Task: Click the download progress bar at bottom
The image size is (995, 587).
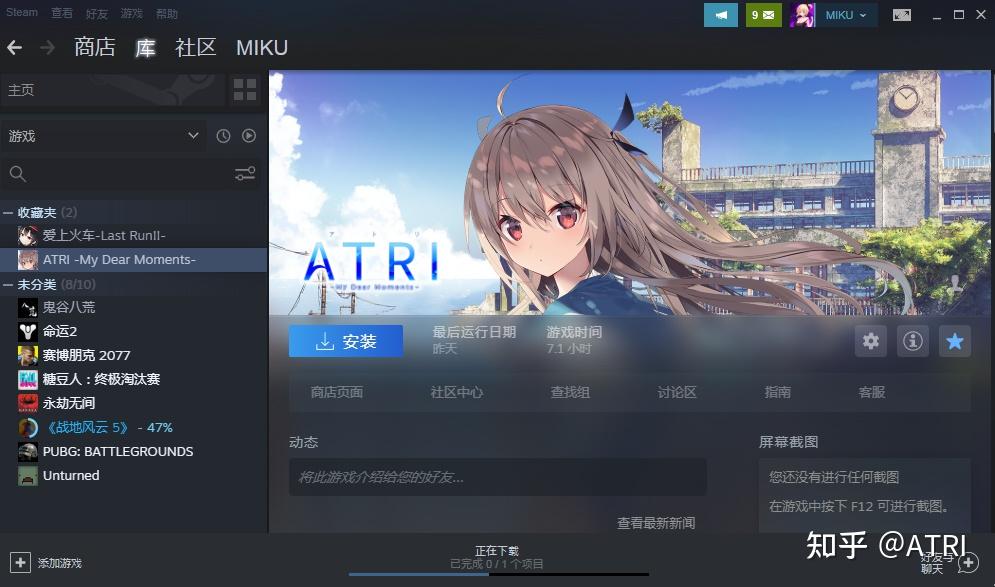Action: tap(496, 574)
